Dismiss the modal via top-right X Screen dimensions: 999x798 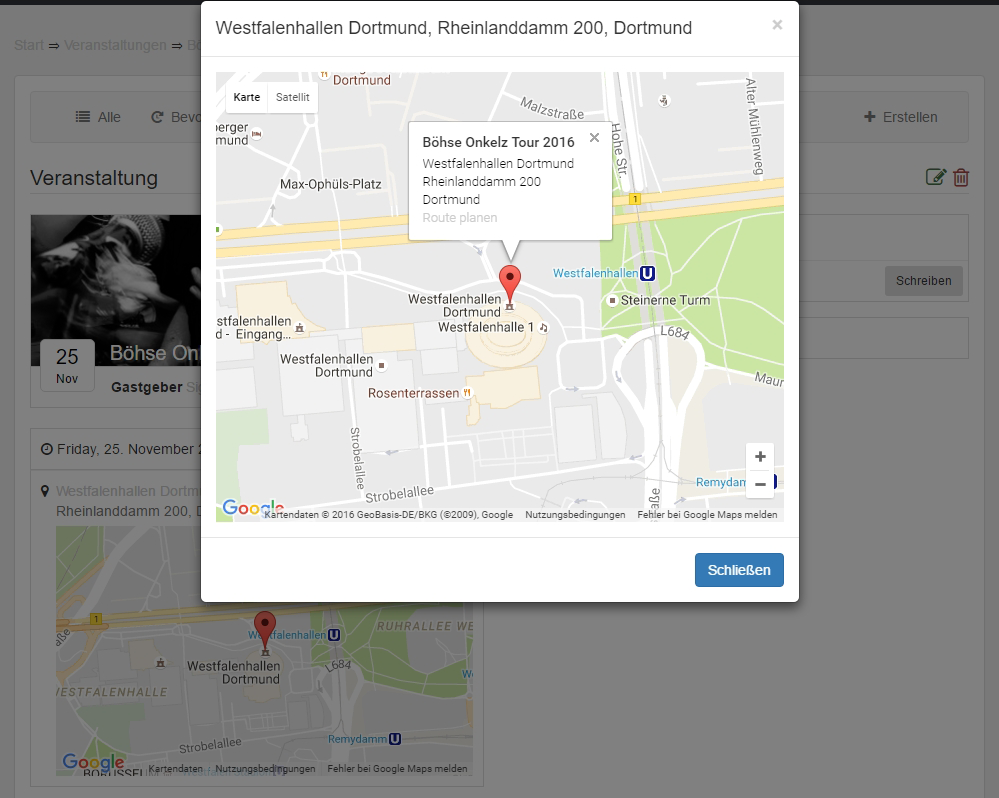tap(777, 25)
